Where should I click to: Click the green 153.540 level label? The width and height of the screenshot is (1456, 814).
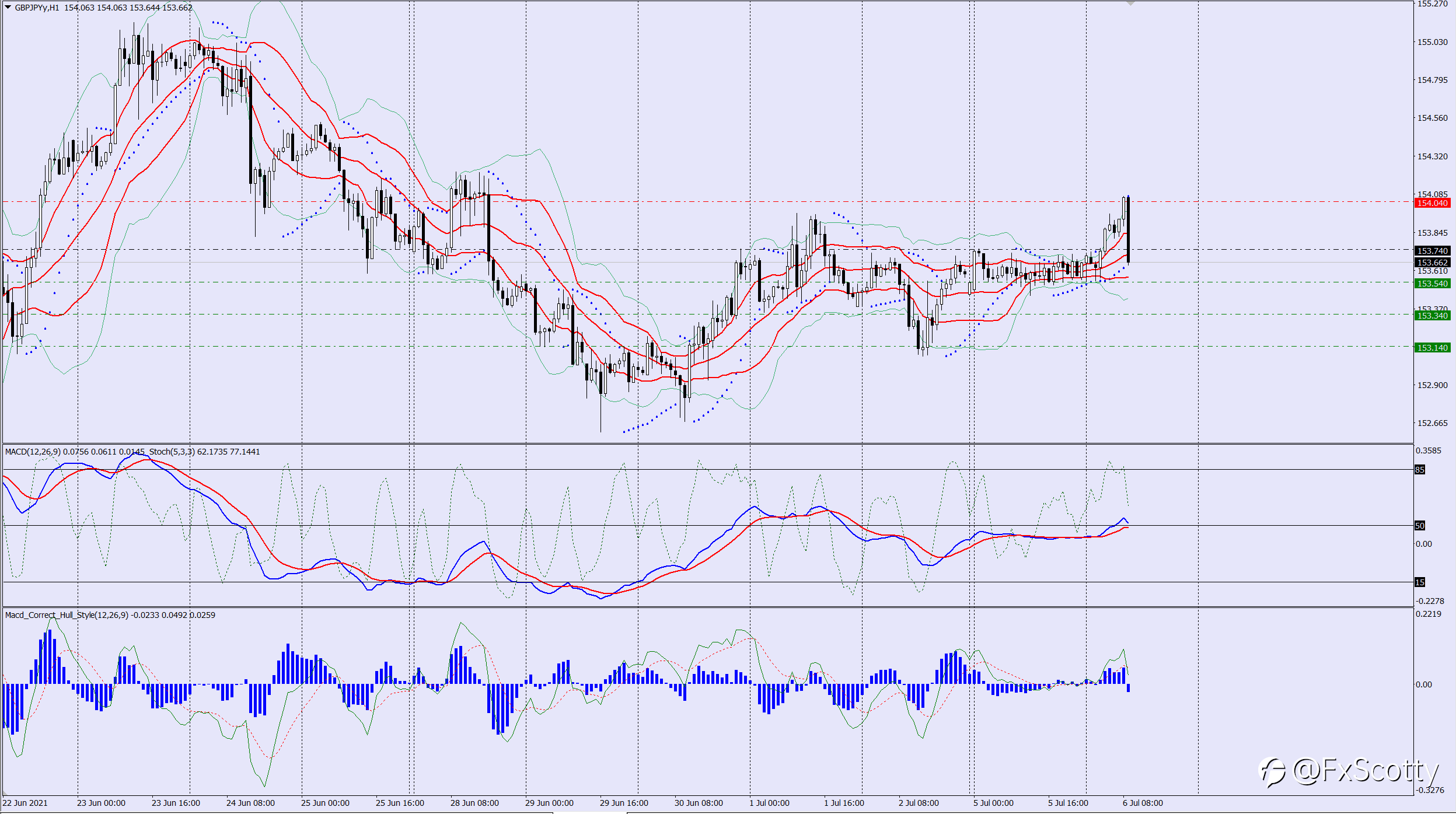1432,284
